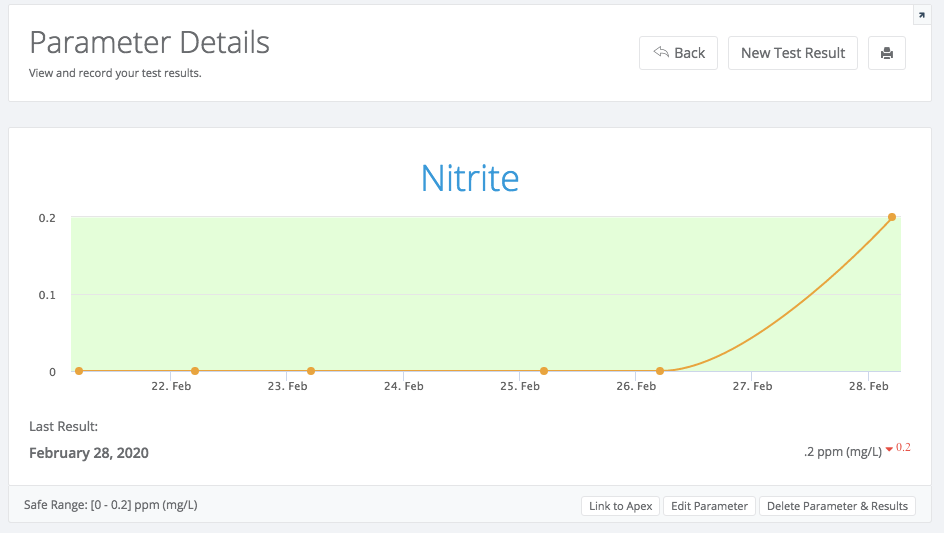Click the expand arrow icon at top right corner
Screen dimensions: 944x533
(x=922, y=15)
